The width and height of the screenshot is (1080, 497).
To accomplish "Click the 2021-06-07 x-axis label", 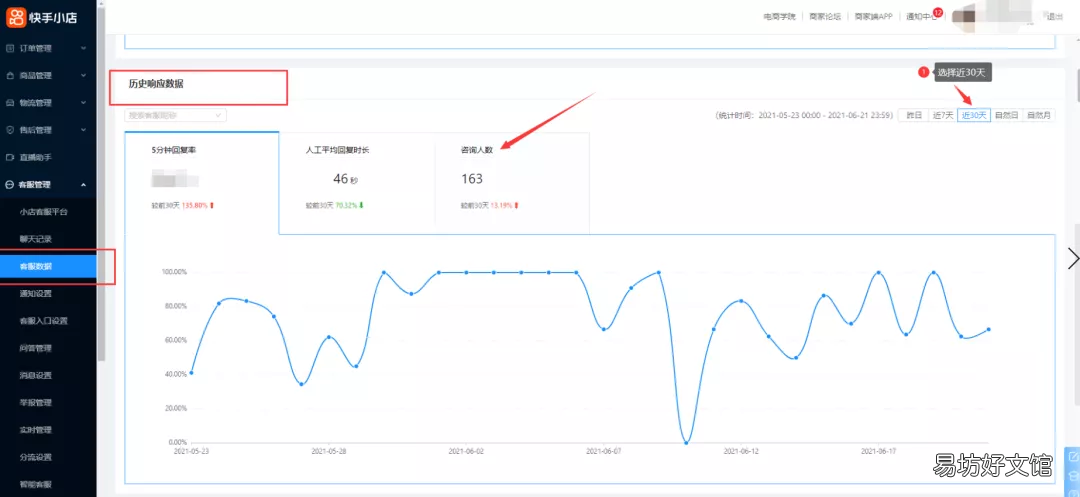I will [x=603, y=452].
